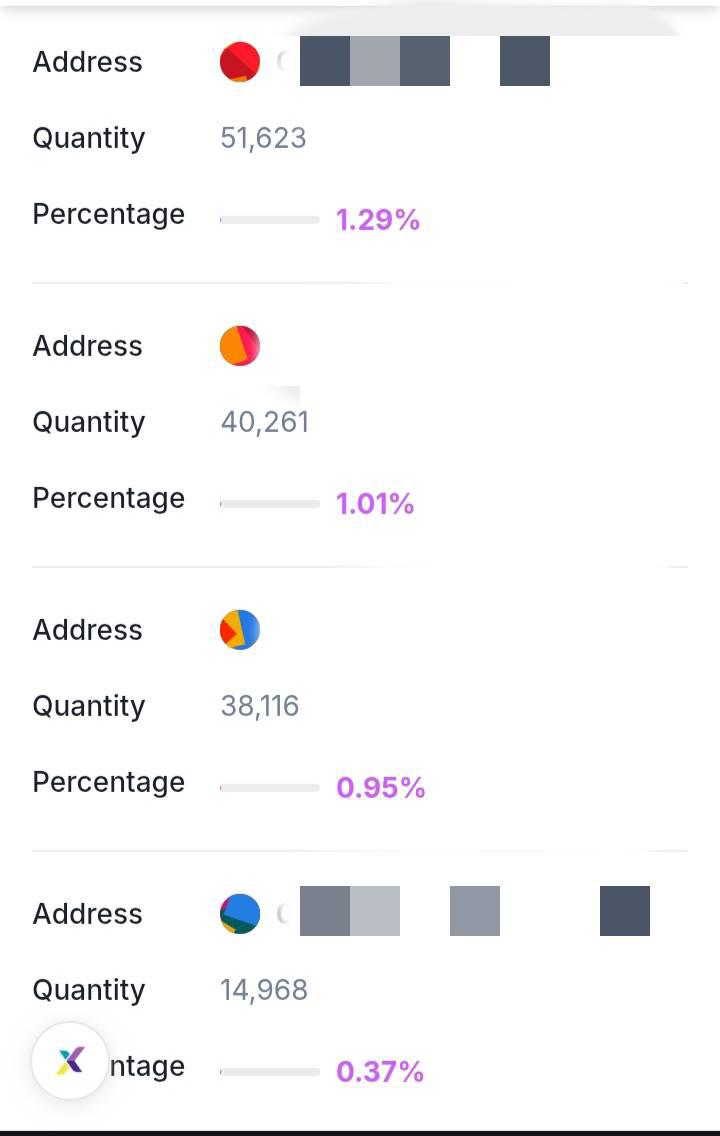Image resolution: width=720 pixels, height=1136 pixels.
Task: Open the orange avatar above quantity 40,261
Action: (240, 346)
